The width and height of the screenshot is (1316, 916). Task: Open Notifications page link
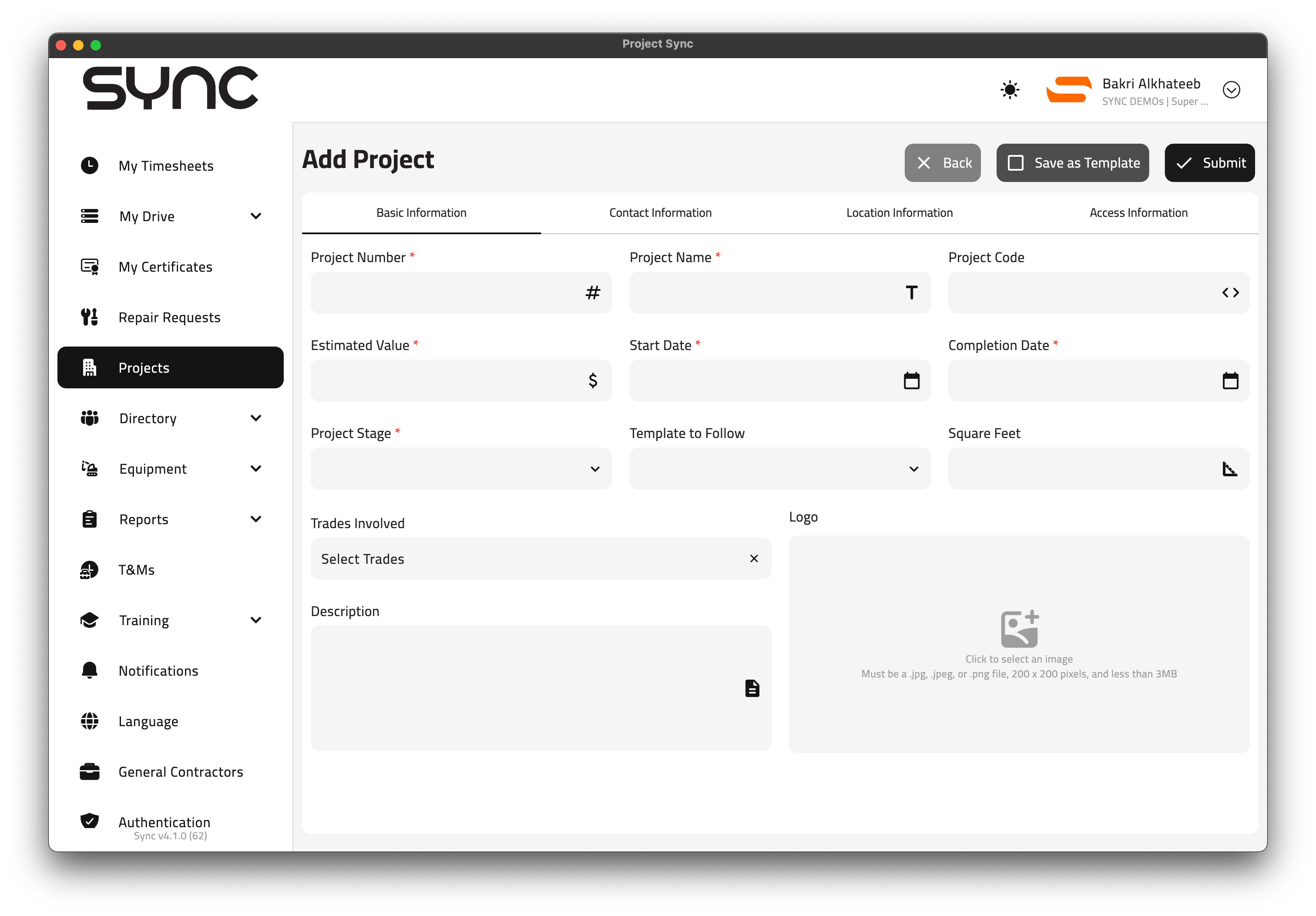pyautogui.click(x=170, y=670)
